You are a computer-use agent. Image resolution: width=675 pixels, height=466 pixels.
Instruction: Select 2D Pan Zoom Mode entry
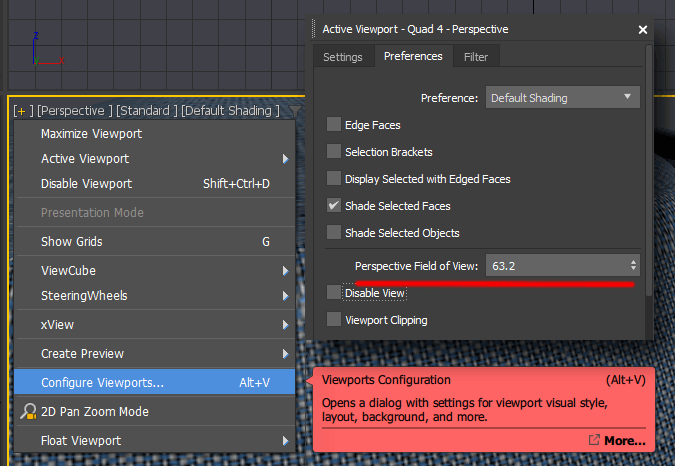pyautogui.click(x=155, y=411)
